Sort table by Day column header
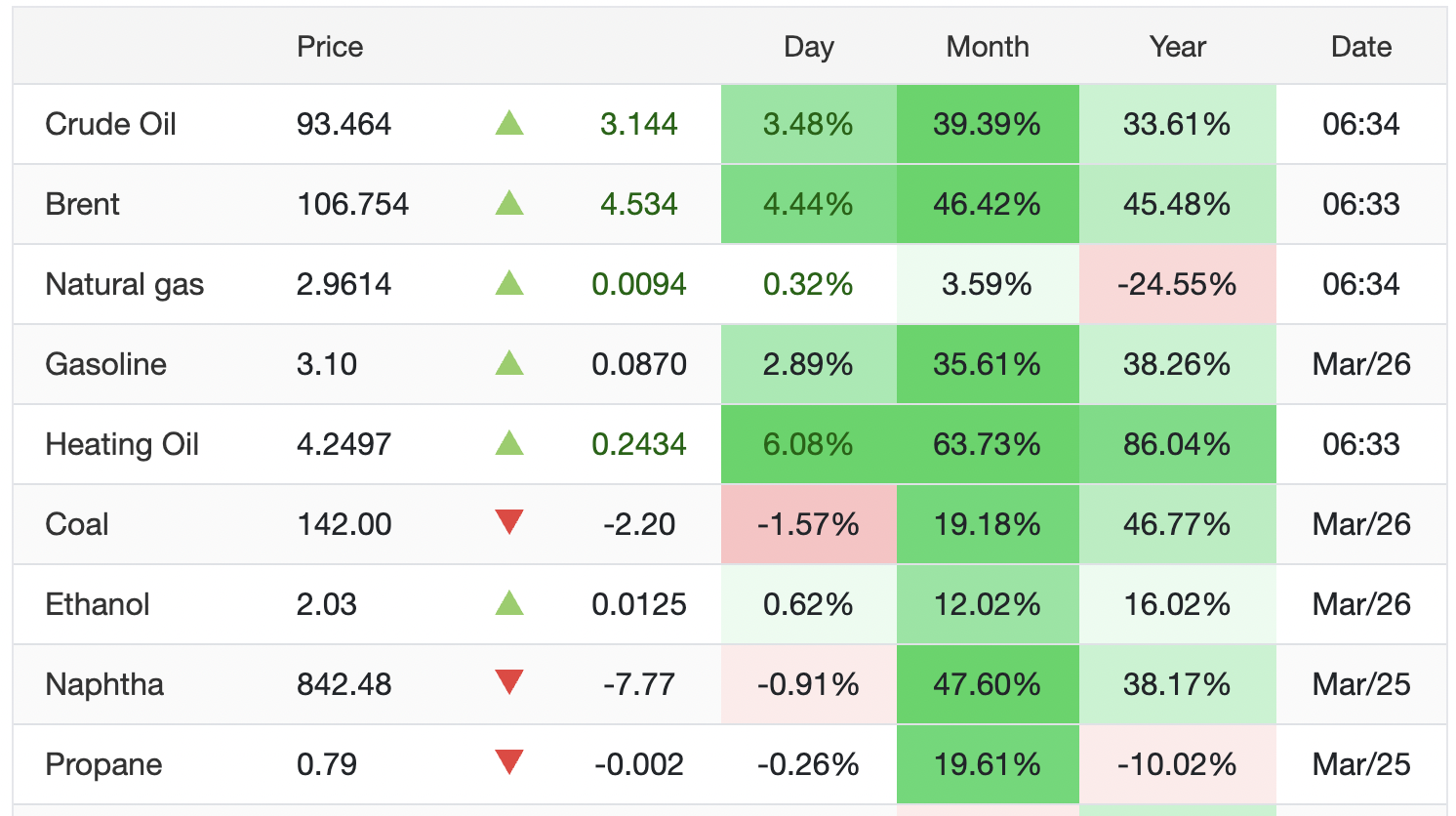1456x816 pixels. click(x=808, y=47)
